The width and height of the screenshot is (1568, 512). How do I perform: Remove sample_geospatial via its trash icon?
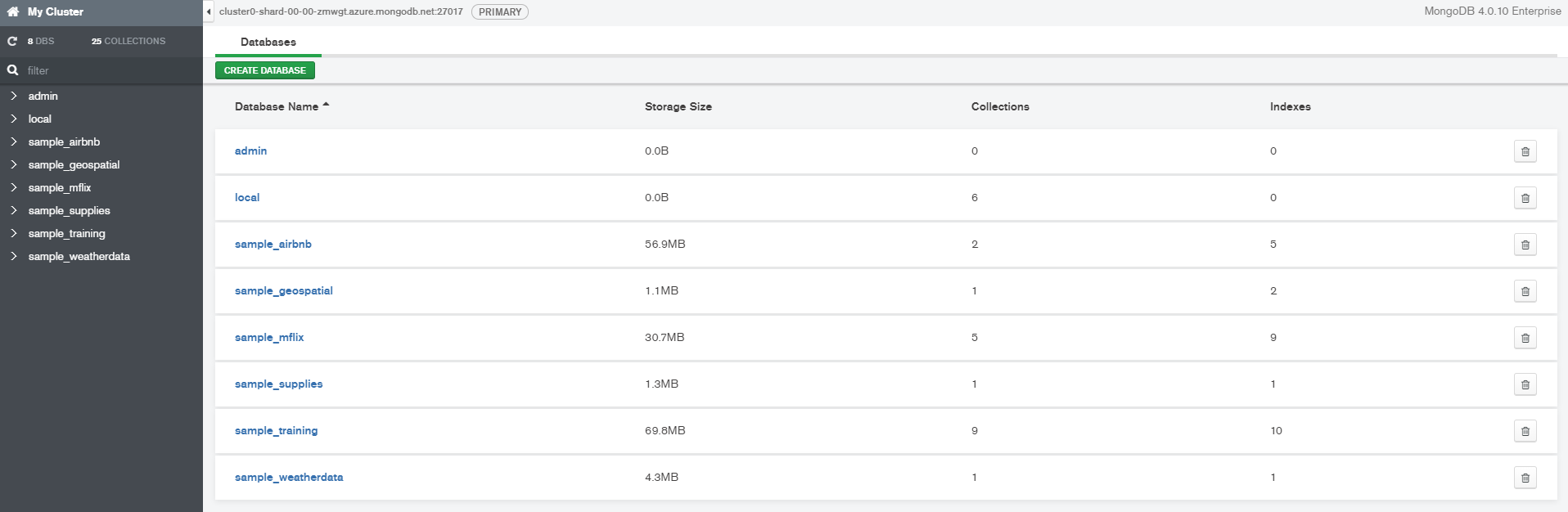[1525, 291]
